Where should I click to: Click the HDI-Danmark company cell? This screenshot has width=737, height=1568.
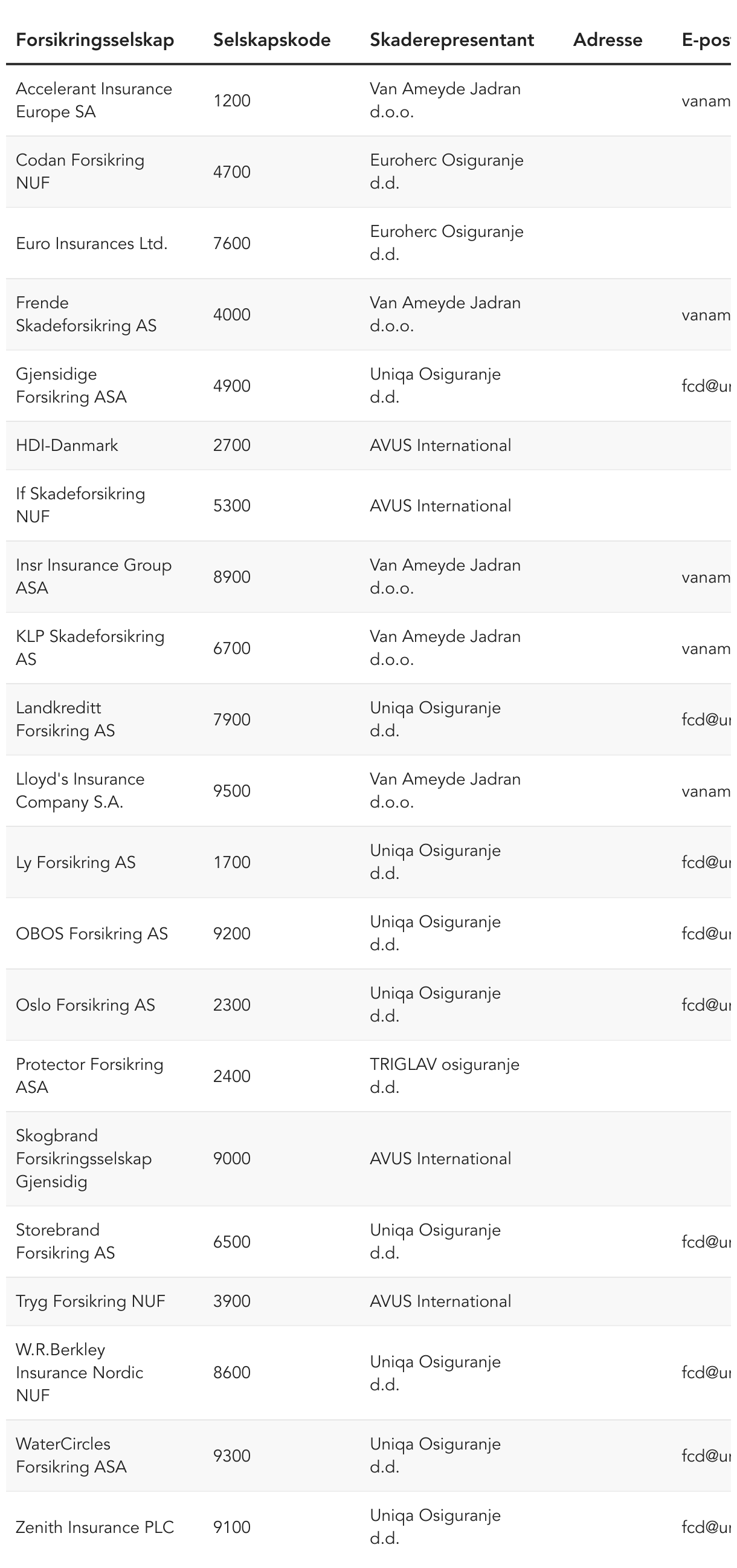point(67,445)
